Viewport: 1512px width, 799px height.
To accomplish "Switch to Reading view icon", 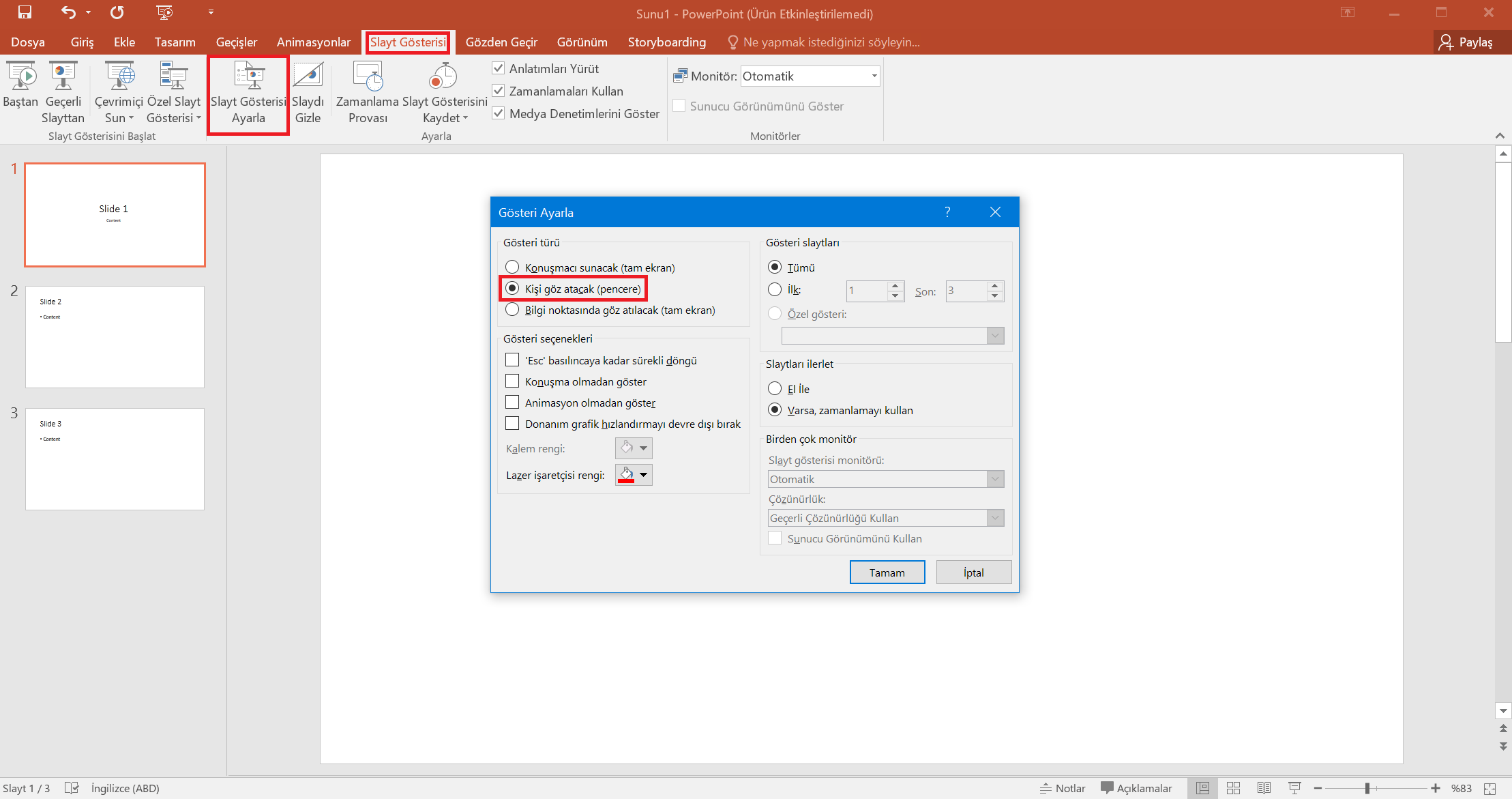I will coord(1264,788).
